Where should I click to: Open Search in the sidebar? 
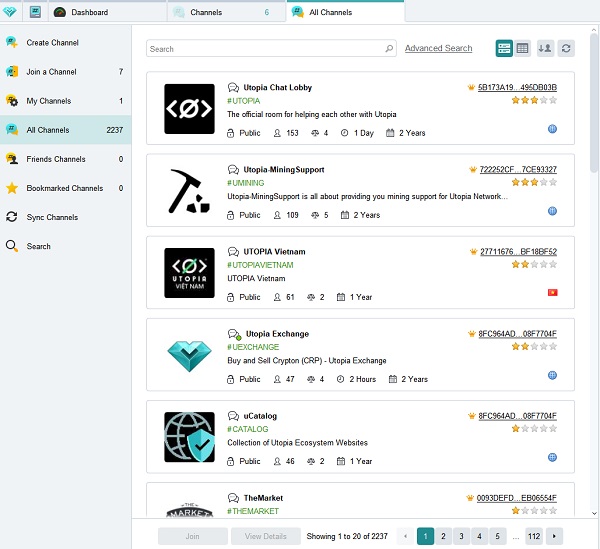tap(65, 246)
